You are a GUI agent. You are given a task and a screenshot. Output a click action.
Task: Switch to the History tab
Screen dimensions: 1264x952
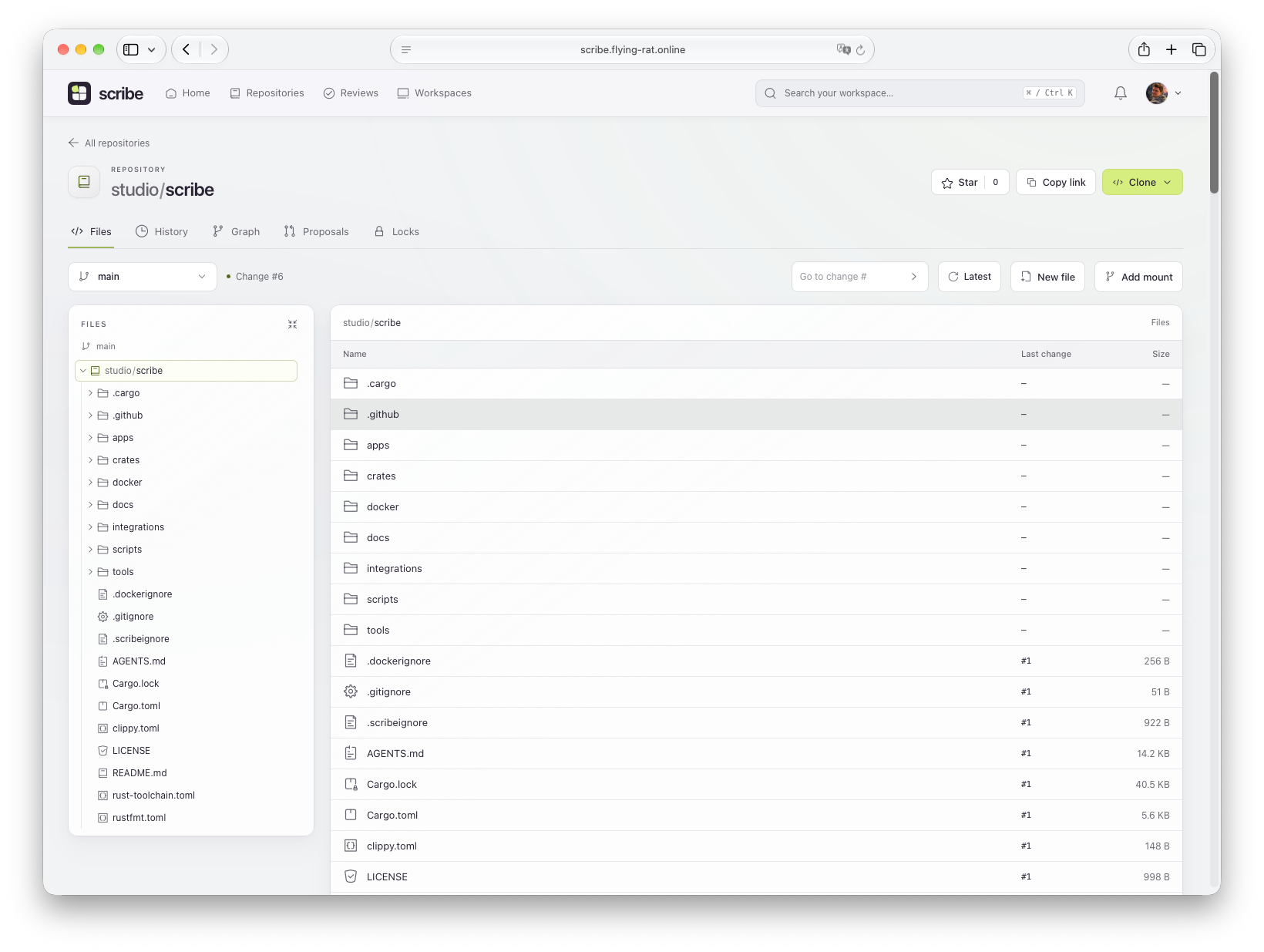162,231
